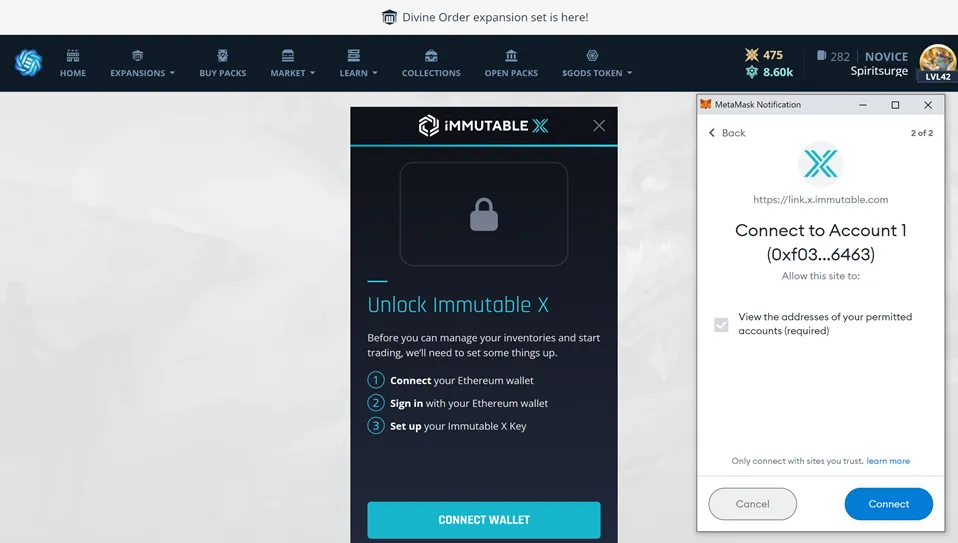Close the Immutable X dialog
Screen dimensions: 958x543
[599, 126]
